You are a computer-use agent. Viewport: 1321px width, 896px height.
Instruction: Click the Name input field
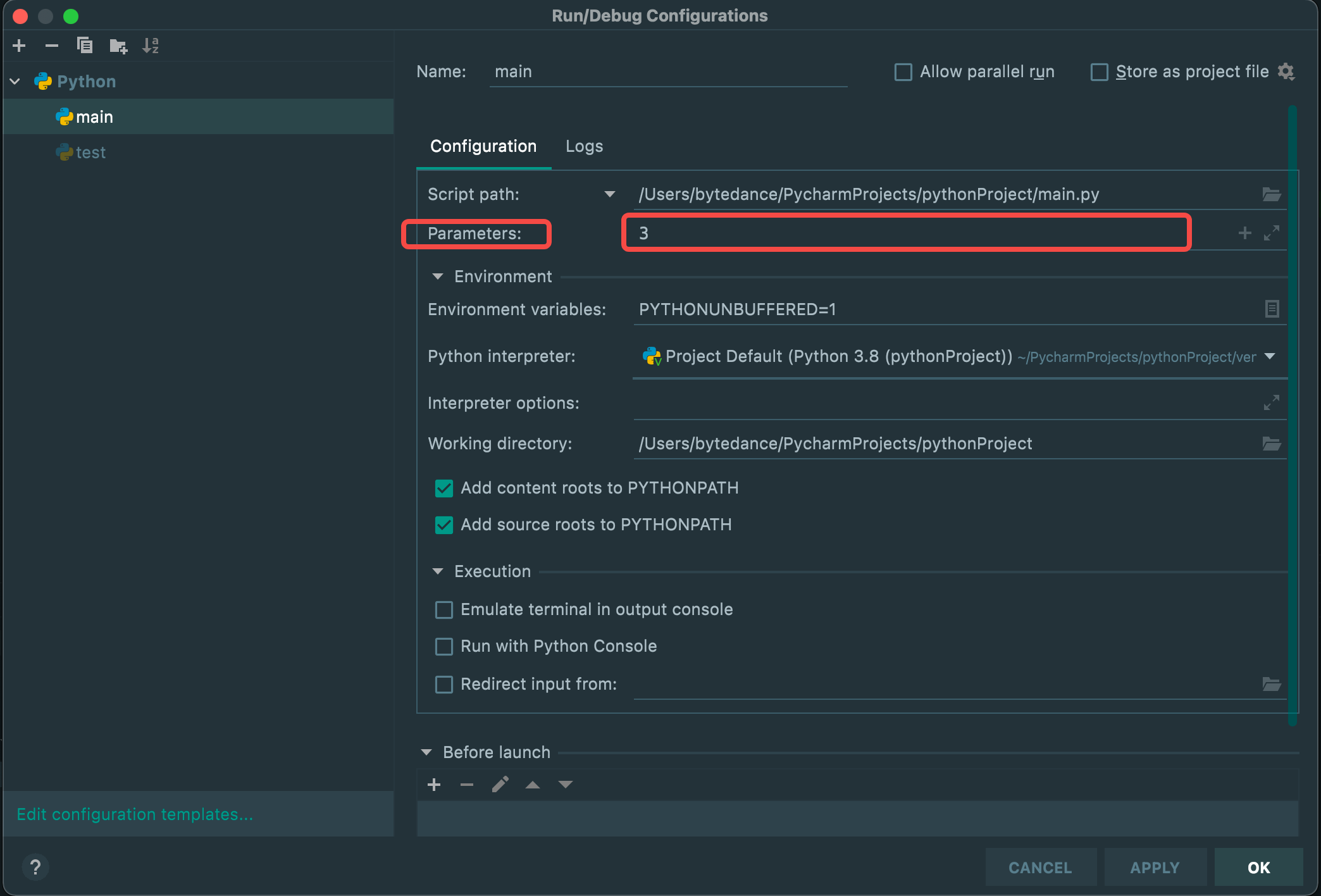pos(668,72)
